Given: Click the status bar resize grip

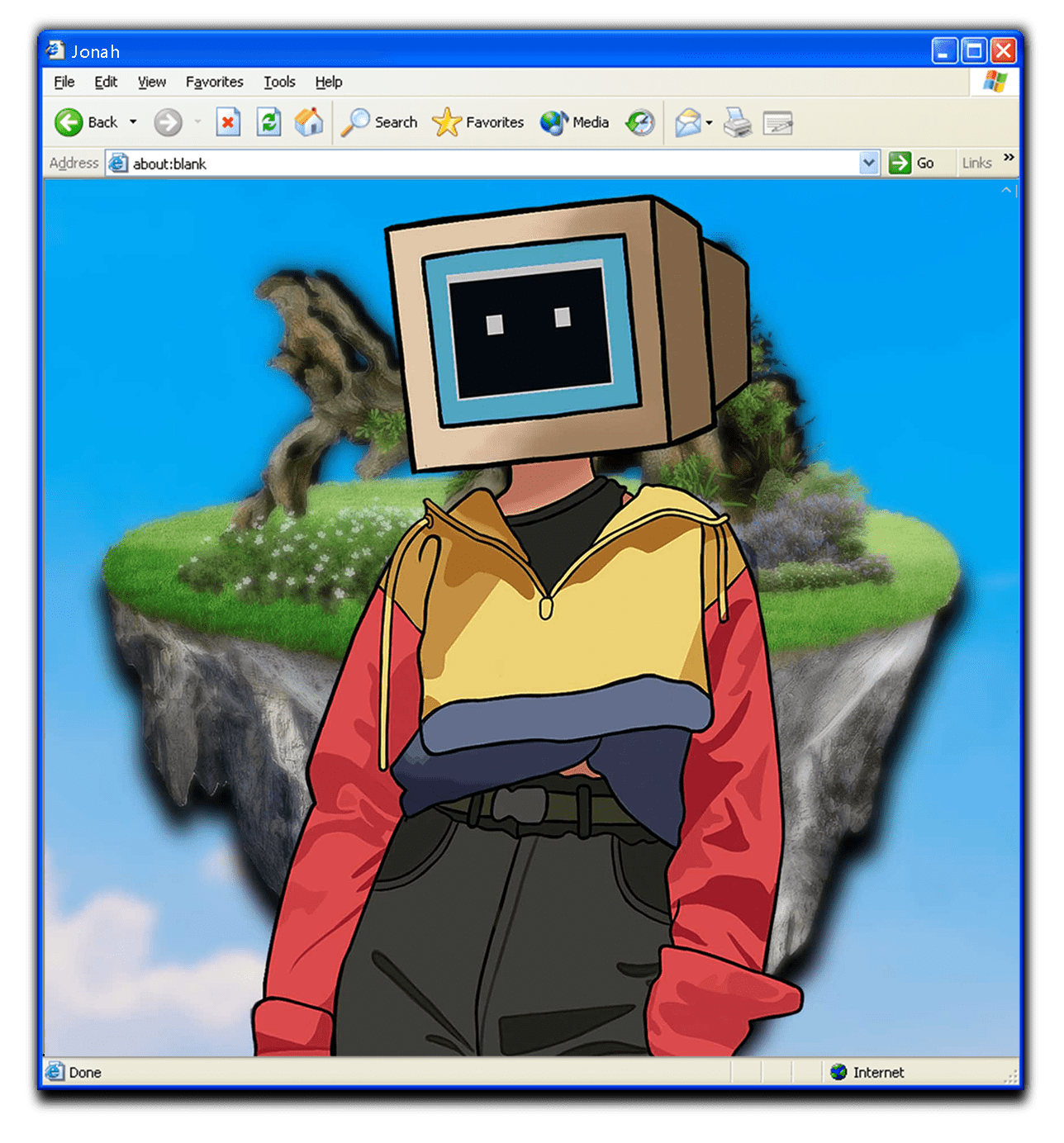Looking at the screenshot, I should point(1011,1076).
